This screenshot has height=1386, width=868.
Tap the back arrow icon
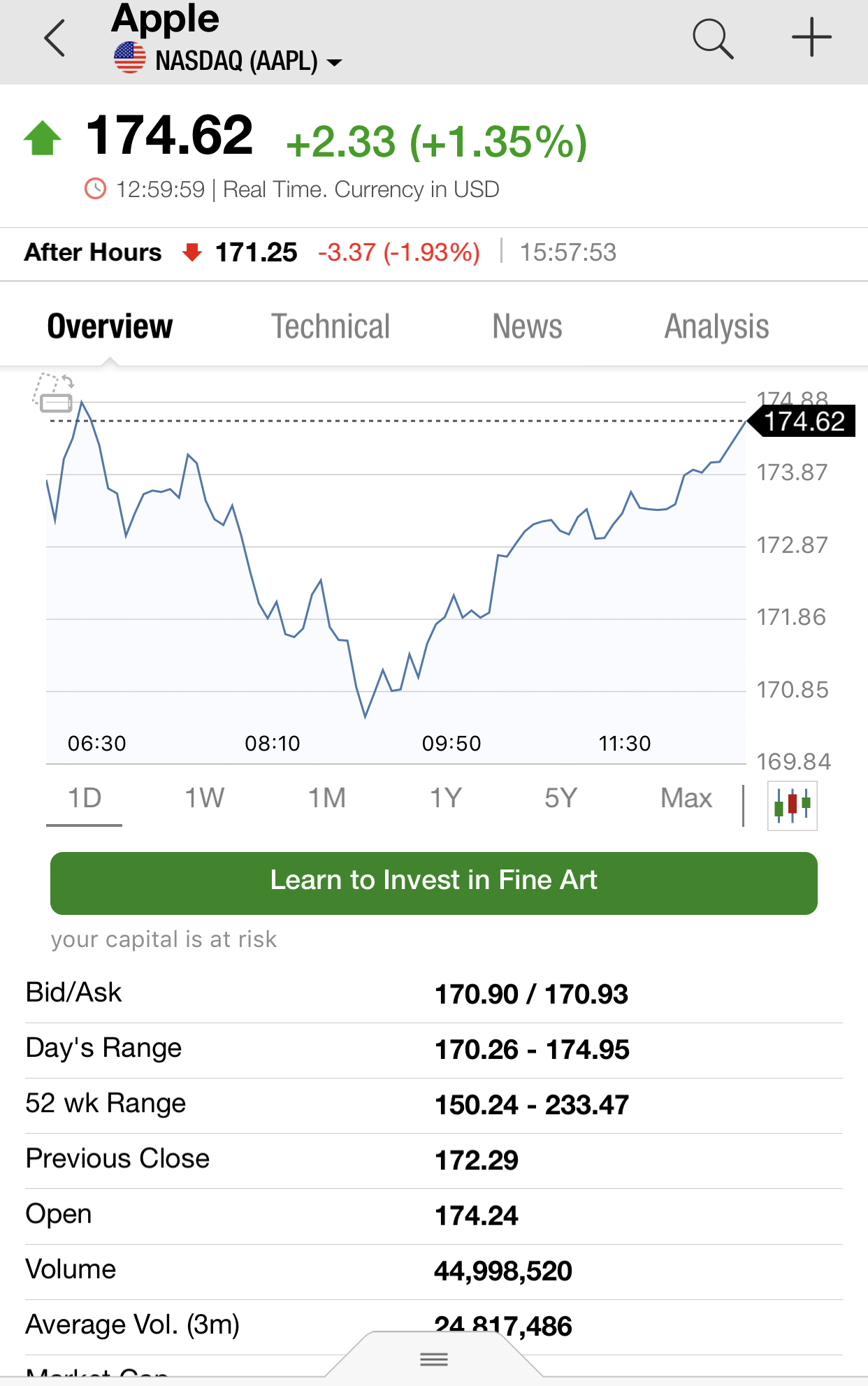click(x=55, y=38)
